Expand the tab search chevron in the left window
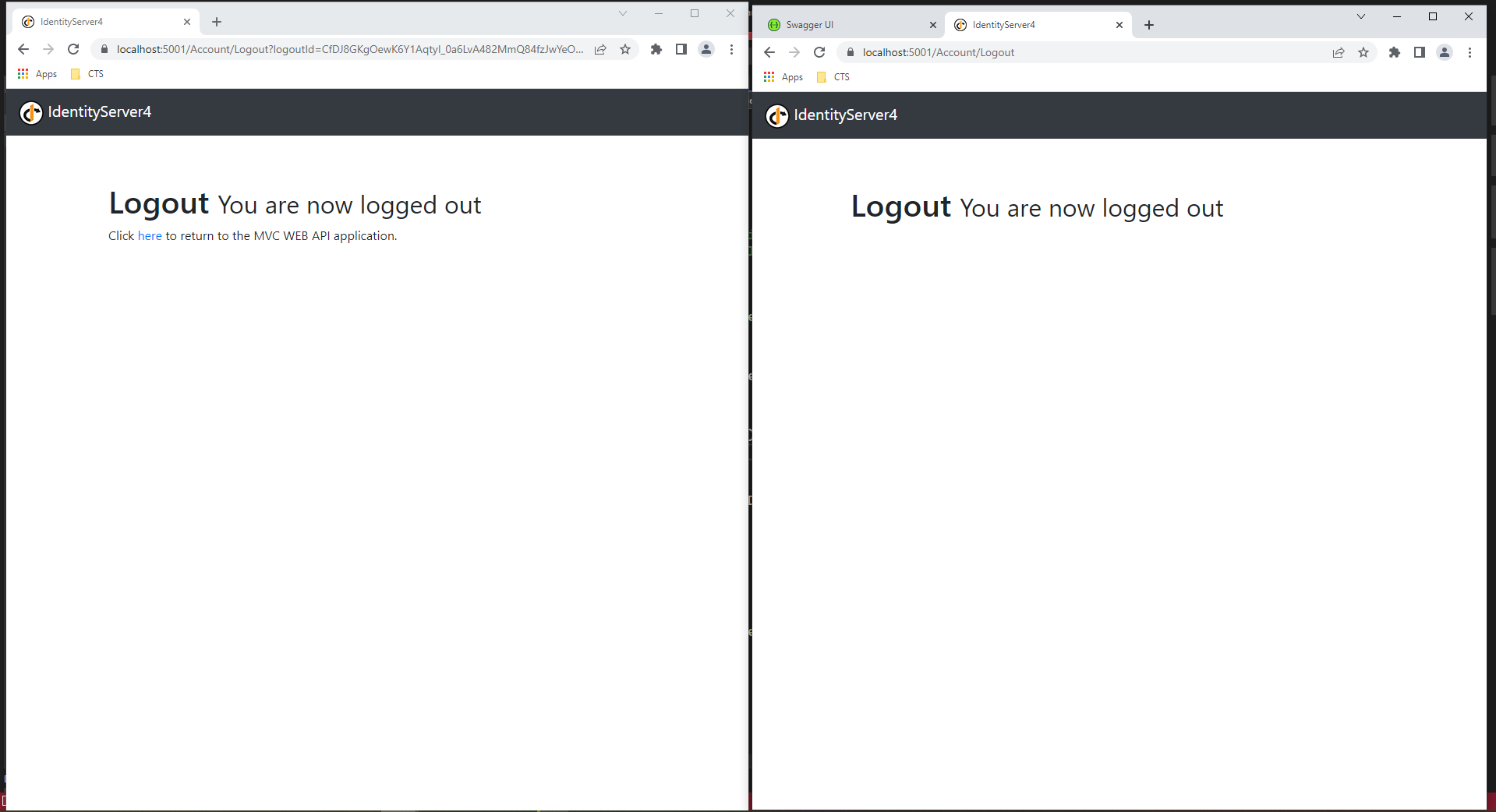 (x=623, y=13)
